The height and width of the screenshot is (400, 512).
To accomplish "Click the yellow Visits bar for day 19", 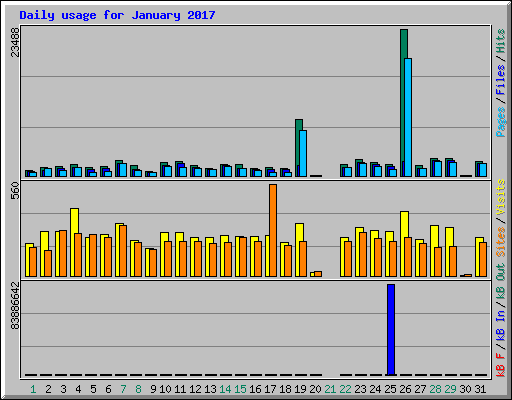I will pos(299,250).
